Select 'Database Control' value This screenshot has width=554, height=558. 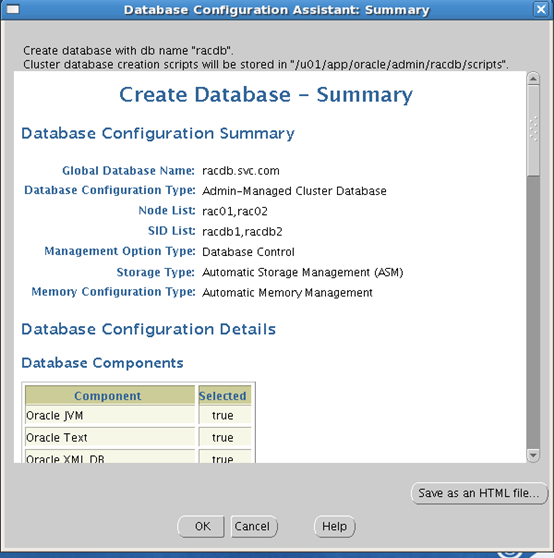point(248,252)
